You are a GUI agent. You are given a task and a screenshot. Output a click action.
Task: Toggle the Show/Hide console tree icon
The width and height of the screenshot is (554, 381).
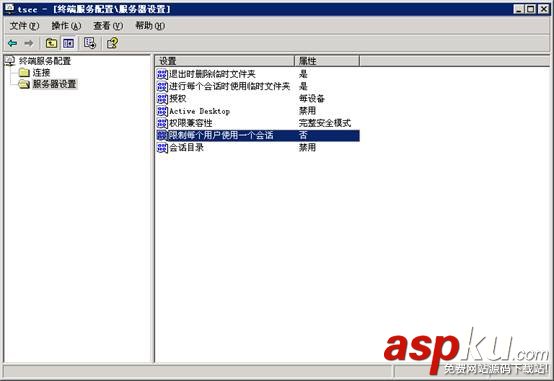click(x=68, y=43)
